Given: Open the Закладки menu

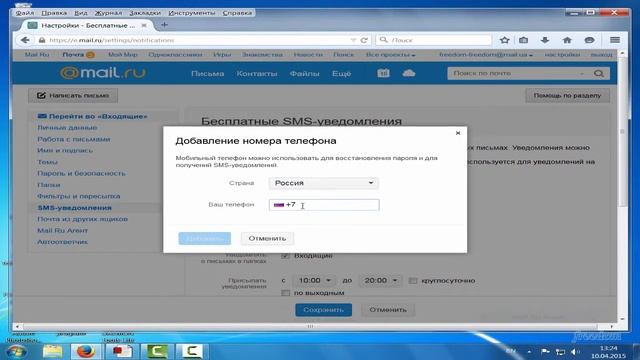Looking at the screenshot, I should tap(145, 13).
